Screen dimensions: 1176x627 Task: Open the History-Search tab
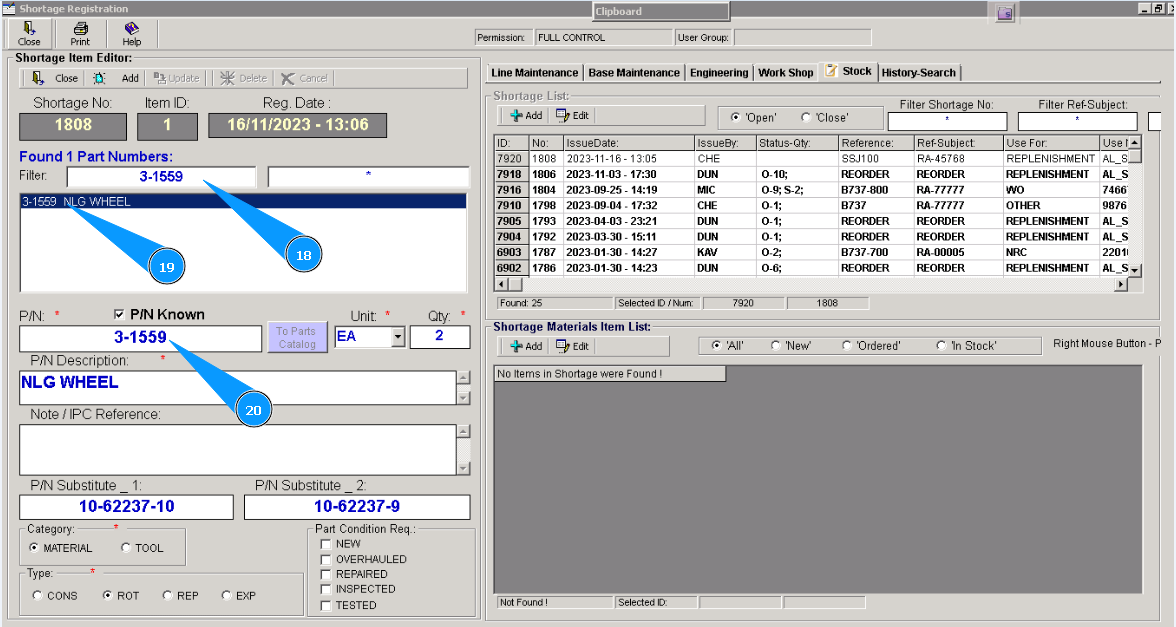pyautogui.click(x=918, y=73)
